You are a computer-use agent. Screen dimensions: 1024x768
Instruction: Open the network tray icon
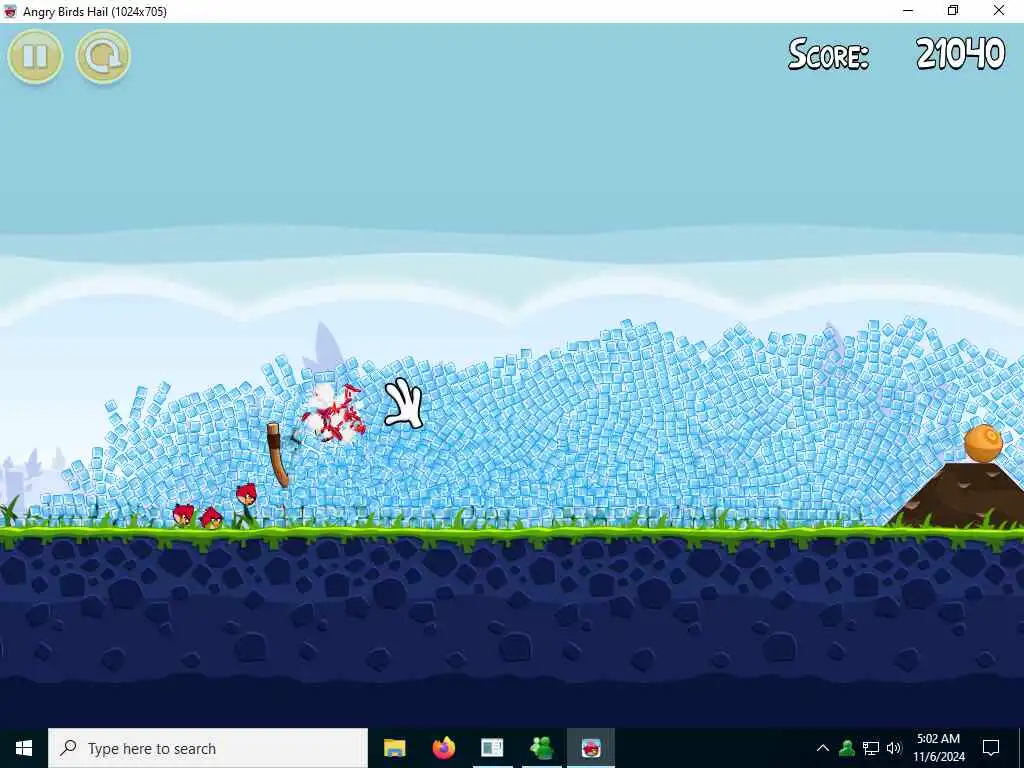pos(871,748)
